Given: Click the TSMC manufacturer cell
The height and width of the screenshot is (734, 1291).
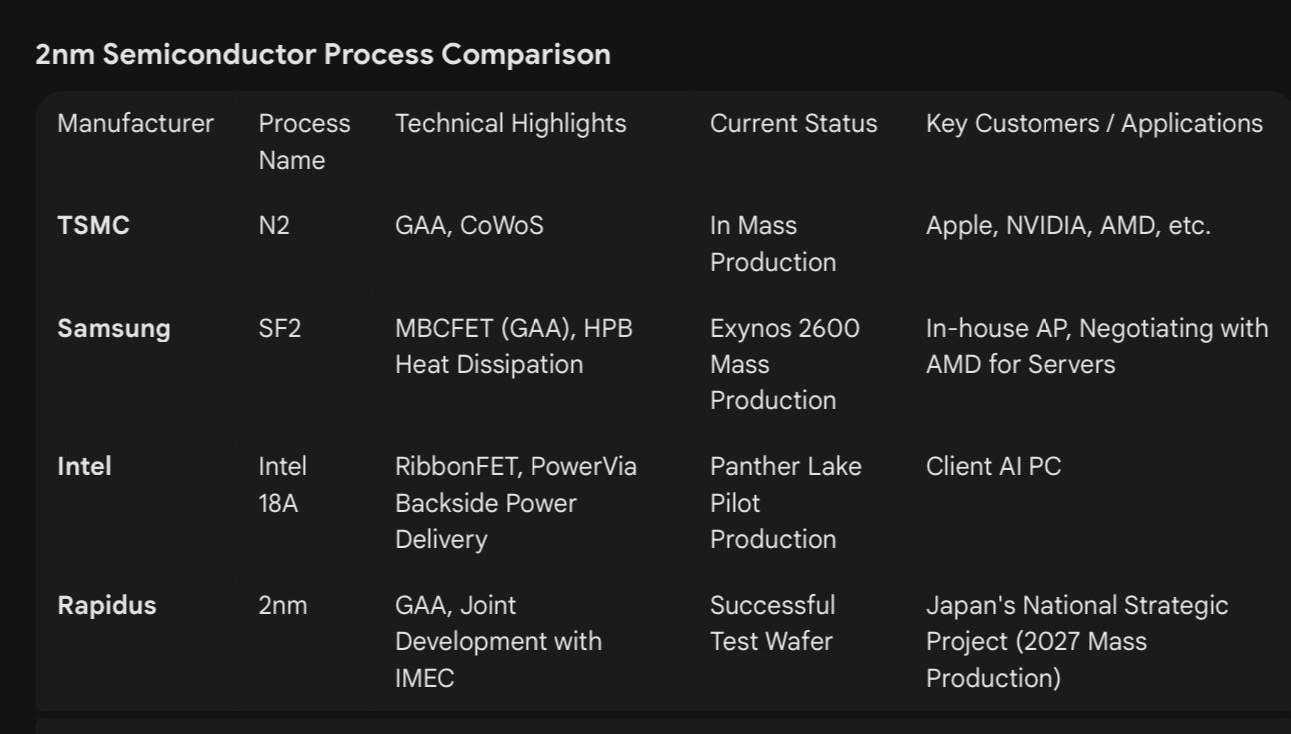Looking at the screenshot, I should [93, 226].
